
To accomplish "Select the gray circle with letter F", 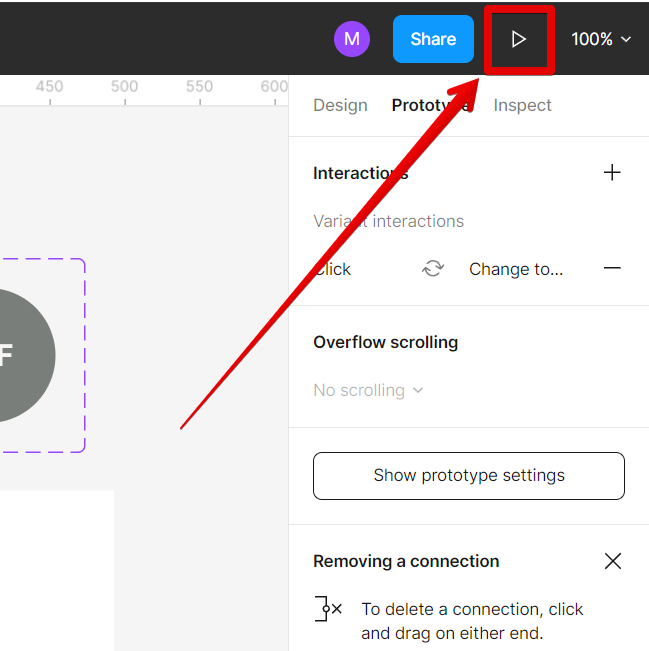I will (15, 355).
